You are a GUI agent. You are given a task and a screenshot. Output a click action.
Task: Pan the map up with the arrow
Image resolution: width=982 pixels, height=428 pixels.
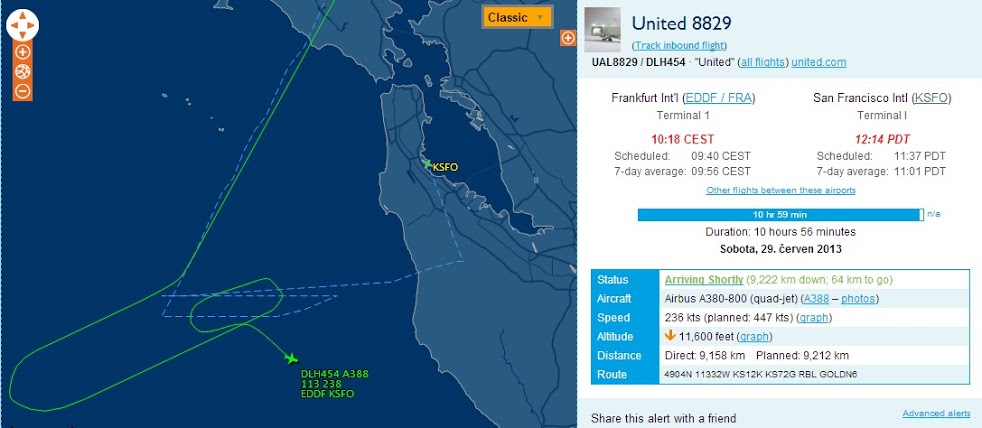[x=22, y=15]
